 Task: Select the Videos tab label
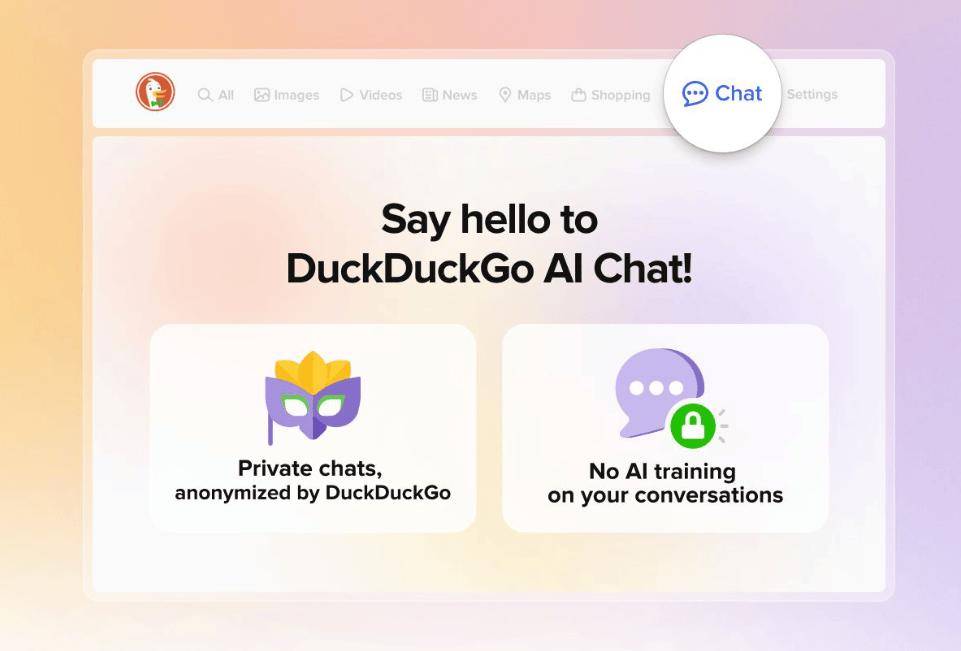381,94
